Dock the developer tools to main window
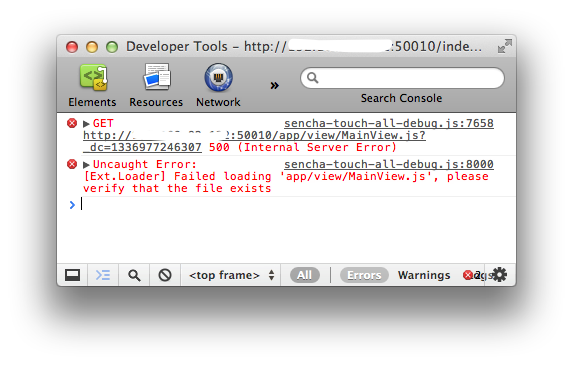 72,275
